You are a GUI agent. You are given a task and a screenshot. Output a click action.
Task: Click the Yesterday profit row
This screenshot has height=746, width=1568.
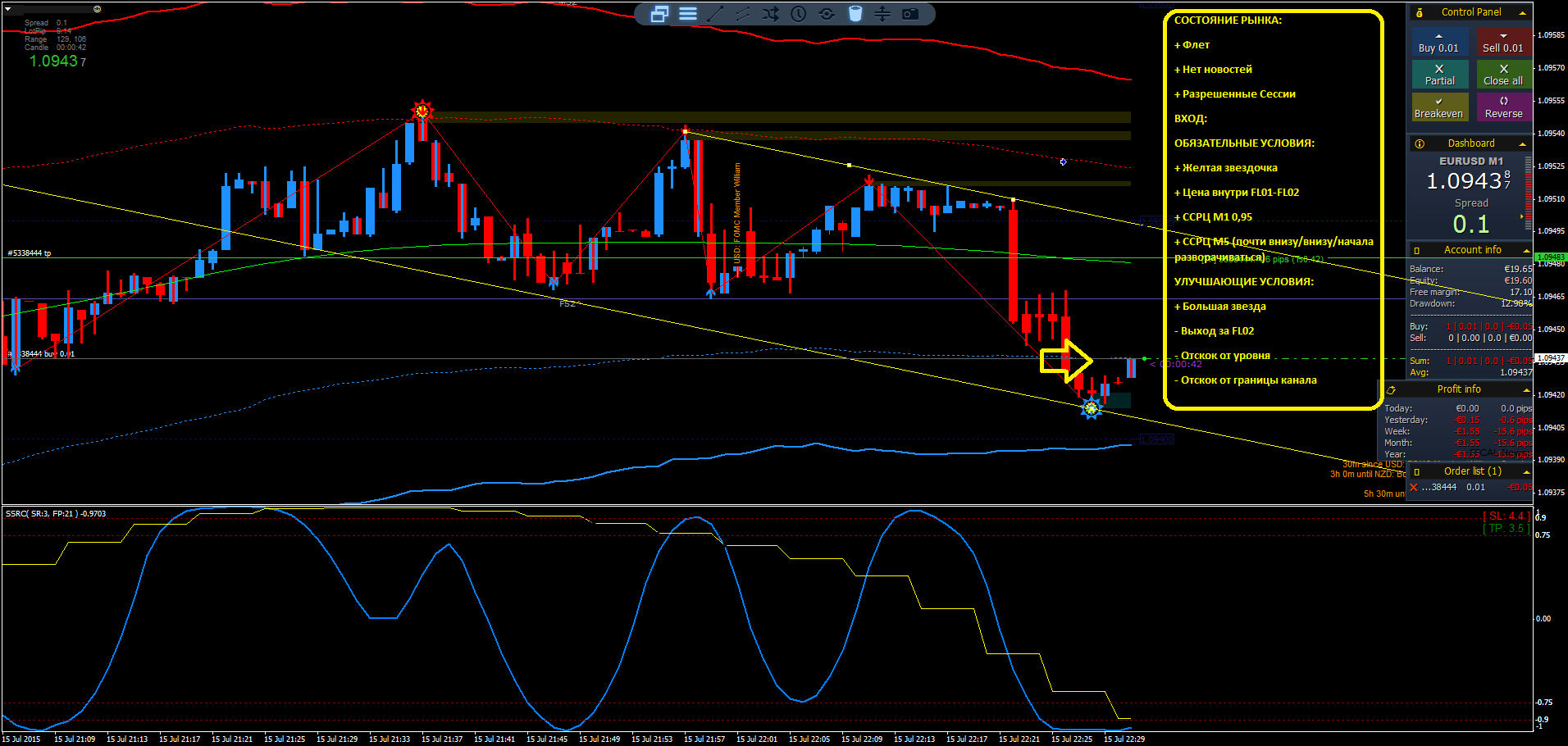[x=1458, y=420]
